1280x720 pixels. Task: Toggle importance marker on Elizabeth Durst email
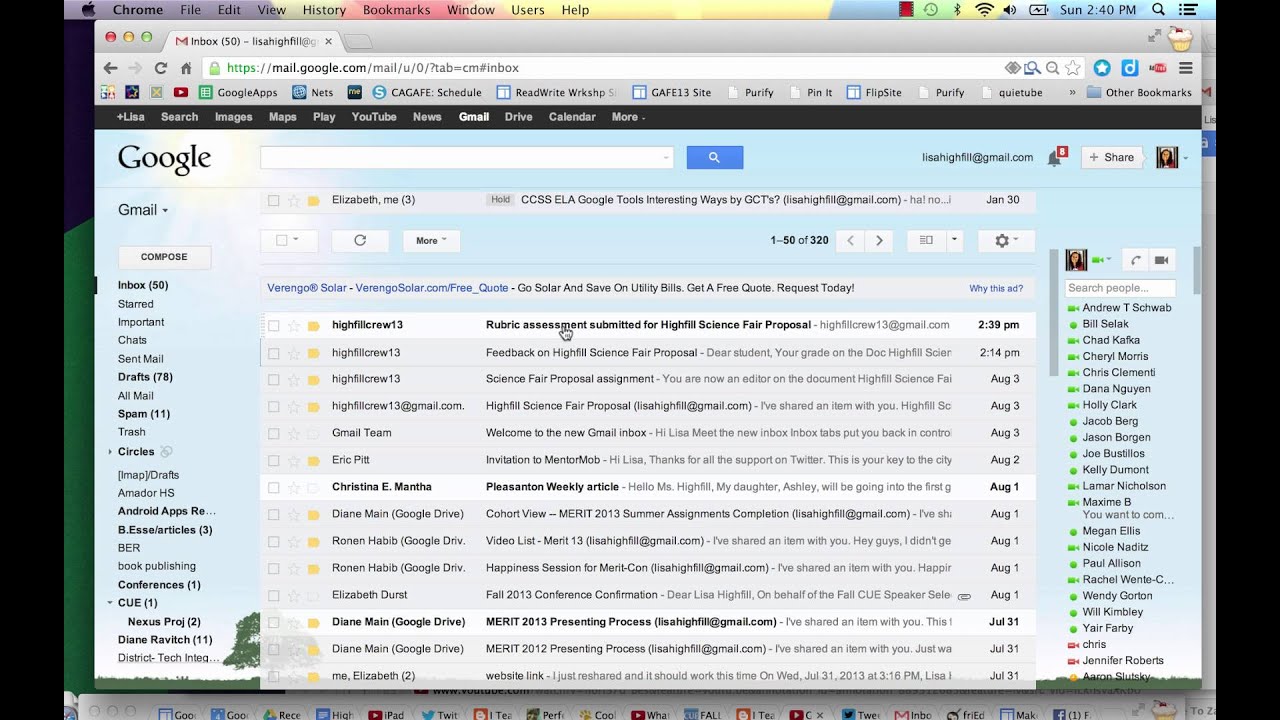[x=313, y=595]
